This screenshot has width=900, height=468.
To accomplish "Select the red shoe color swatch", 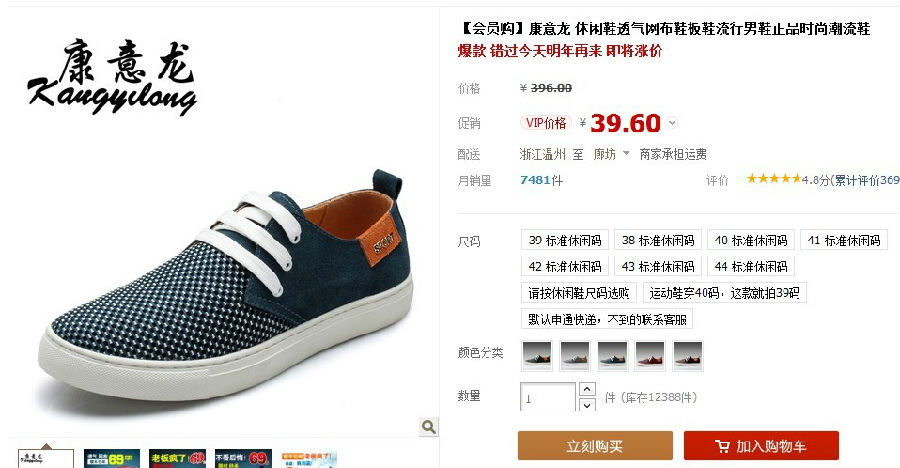I will pos(650,355).
